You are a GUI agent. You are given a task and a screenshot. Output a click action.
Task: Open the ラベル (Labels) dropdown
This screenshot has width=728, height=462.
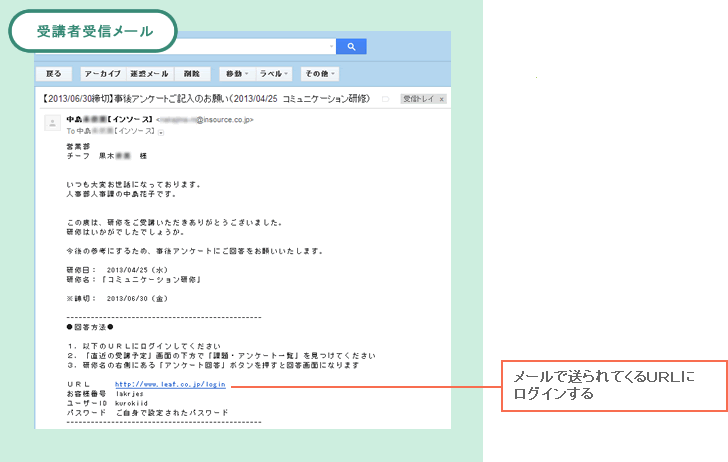click(x=273, y=74)
